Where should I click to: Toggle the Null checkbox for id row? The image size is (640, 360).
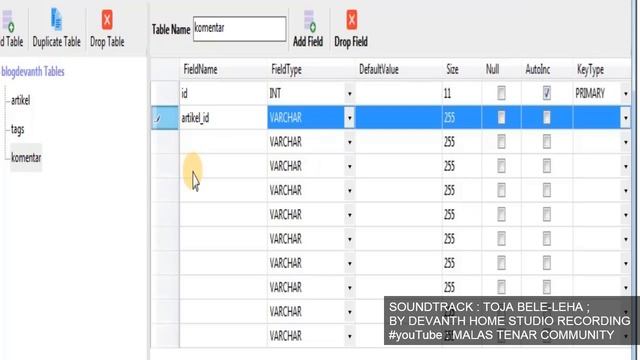501,93
